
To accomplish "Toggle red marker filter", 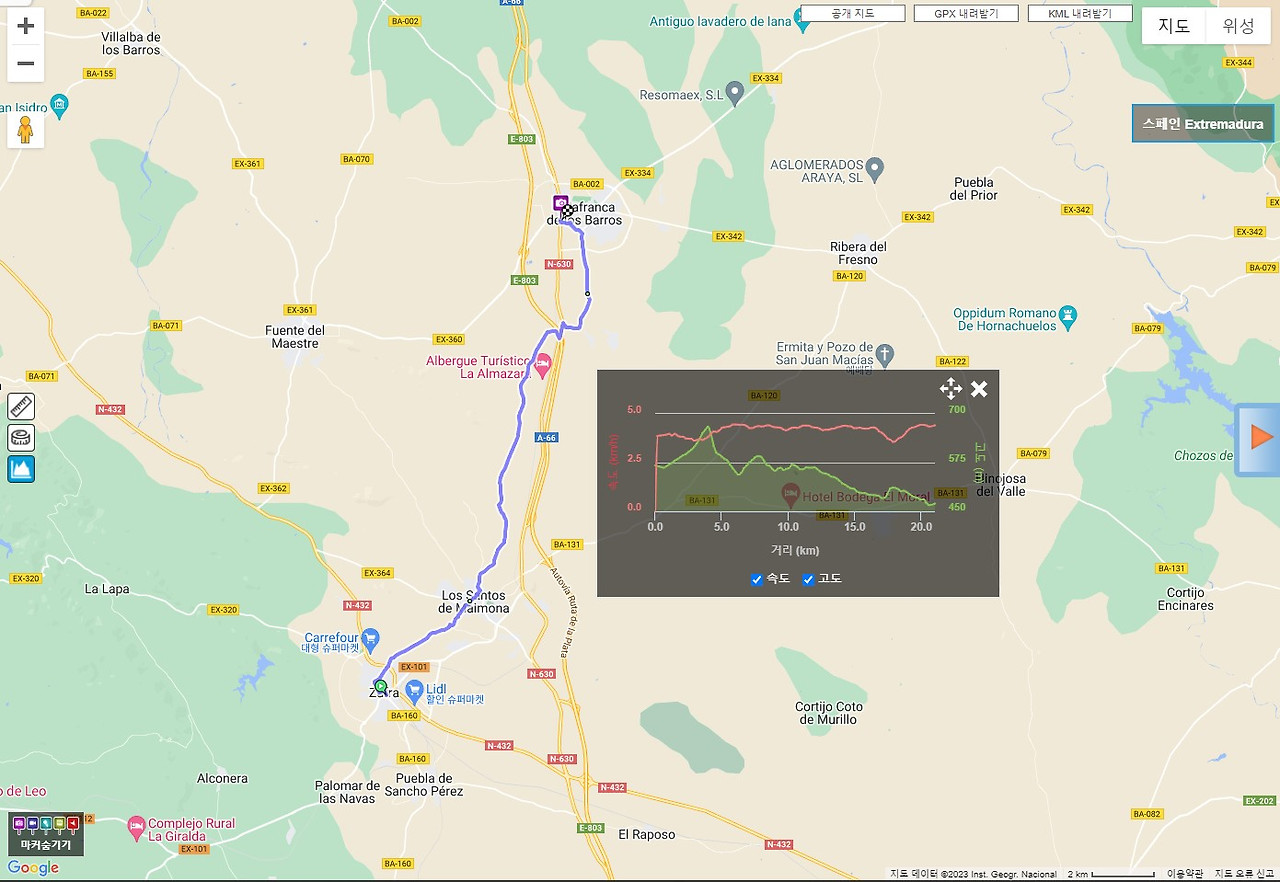I will click(72, 823).
